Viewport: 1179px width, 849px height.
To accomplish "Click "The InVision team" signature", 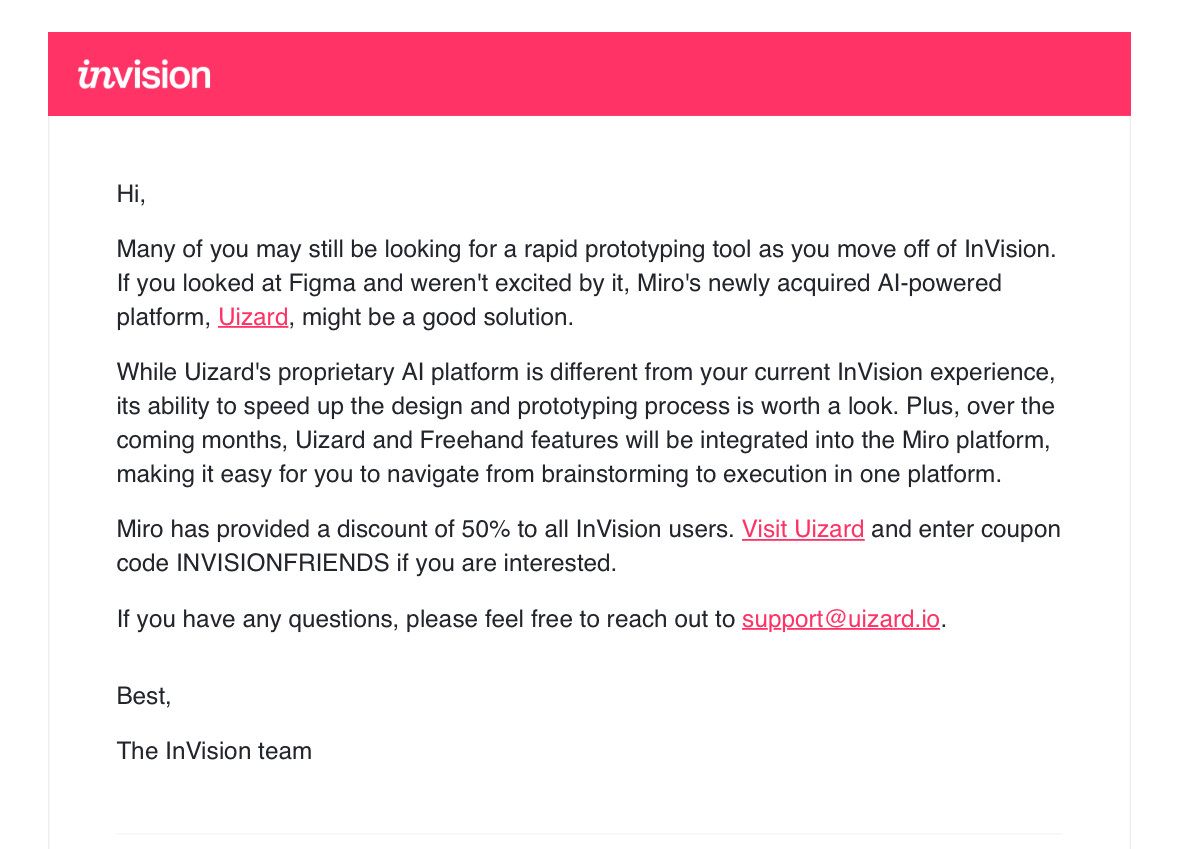I will tap(214, 751).
